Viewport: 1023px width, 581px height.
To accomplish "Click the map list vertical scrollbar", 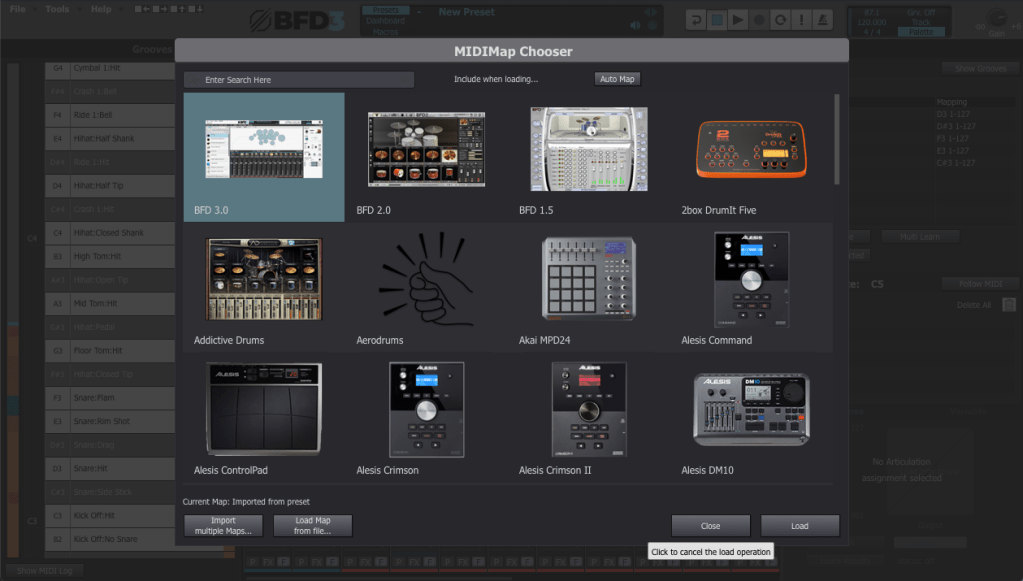I will [x=837, y=140].
